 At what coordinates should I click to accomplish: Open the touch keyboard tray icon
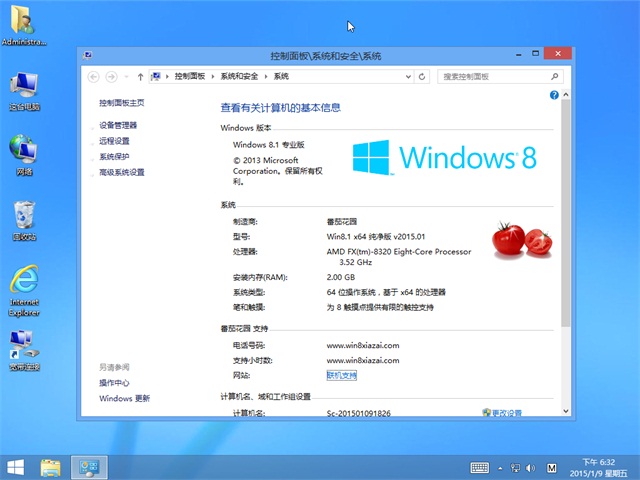click(x=479, y=466)
